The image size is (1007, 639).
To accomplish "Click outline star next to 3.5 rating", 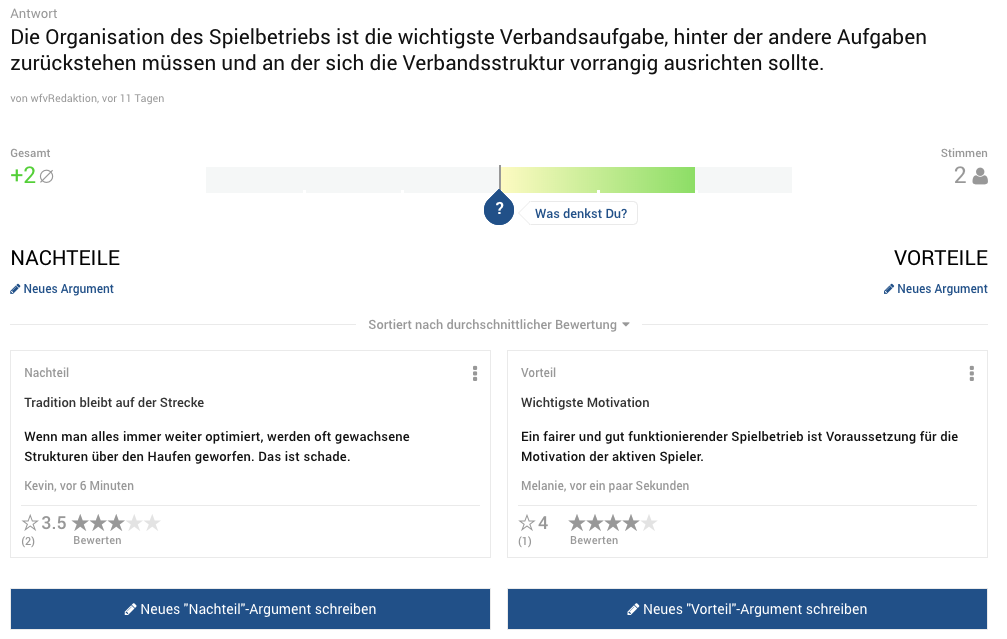I will tap(30, 523).
